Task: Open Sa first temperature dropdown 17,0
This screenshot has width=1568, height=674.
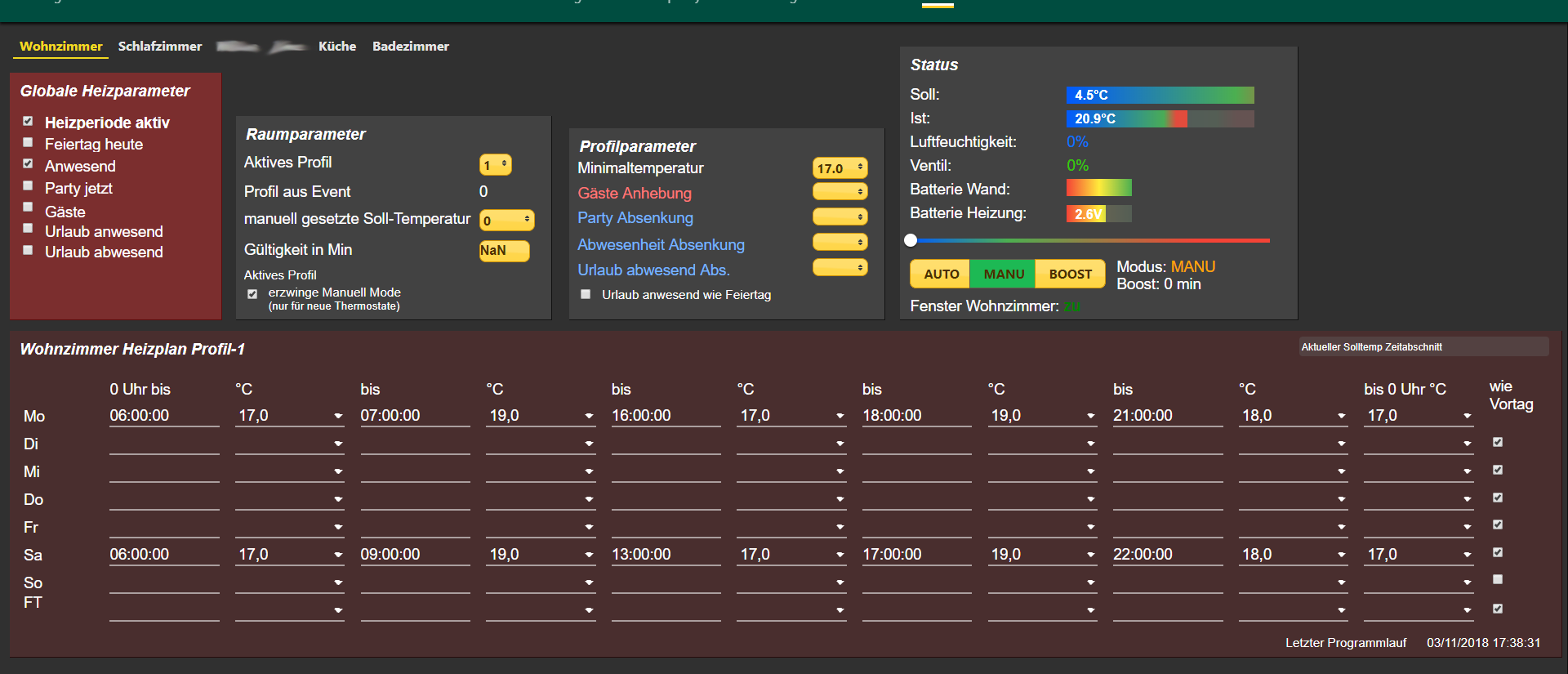Action: pos(290,555)
